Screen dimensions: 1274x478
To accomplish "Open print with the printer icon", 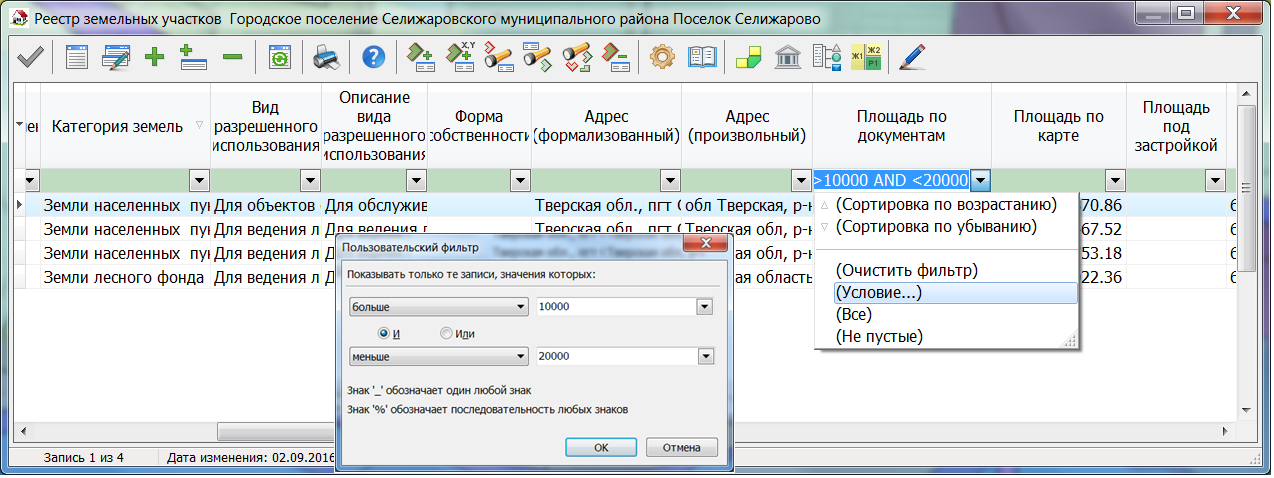I will pyautogui.click(x=327, y=57).
